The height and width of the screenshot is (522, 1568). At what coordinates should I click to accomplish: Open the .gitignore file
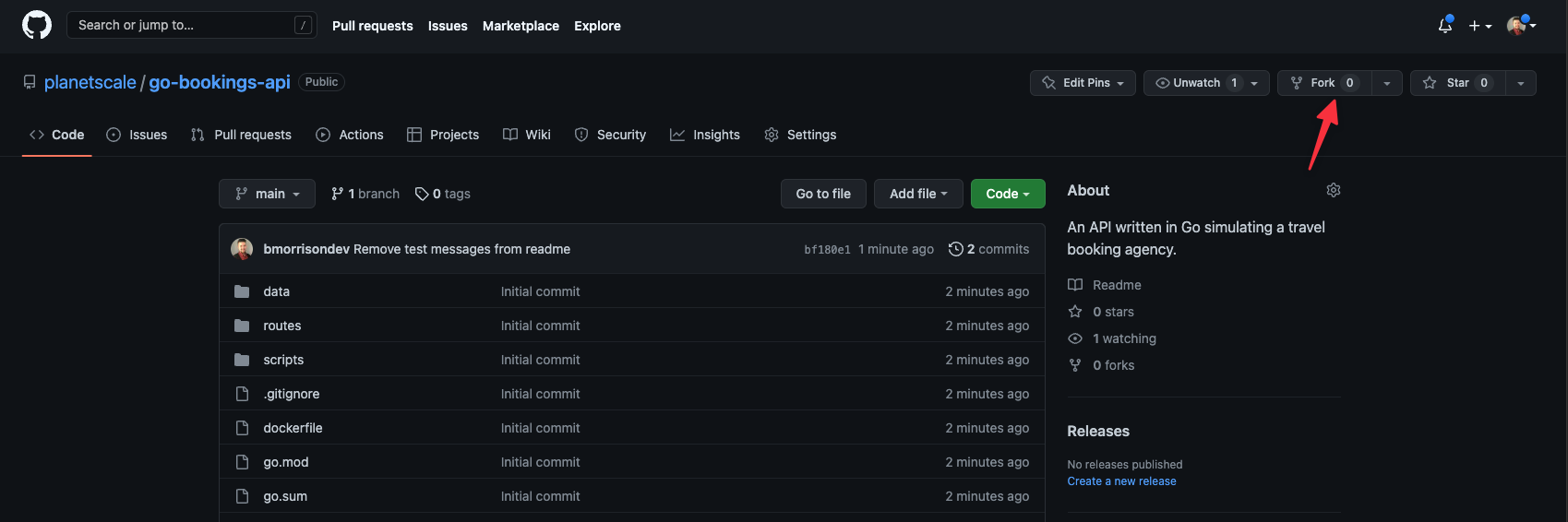pyautogui.click(x=291, y=394)
